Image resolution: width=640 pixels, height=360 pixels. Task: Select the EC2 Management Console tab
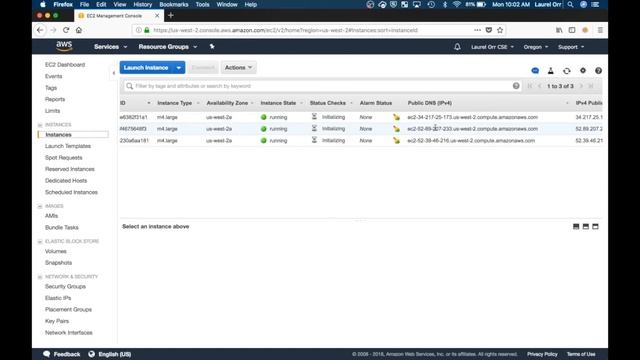pyautogui.click(x=118, y=16)
